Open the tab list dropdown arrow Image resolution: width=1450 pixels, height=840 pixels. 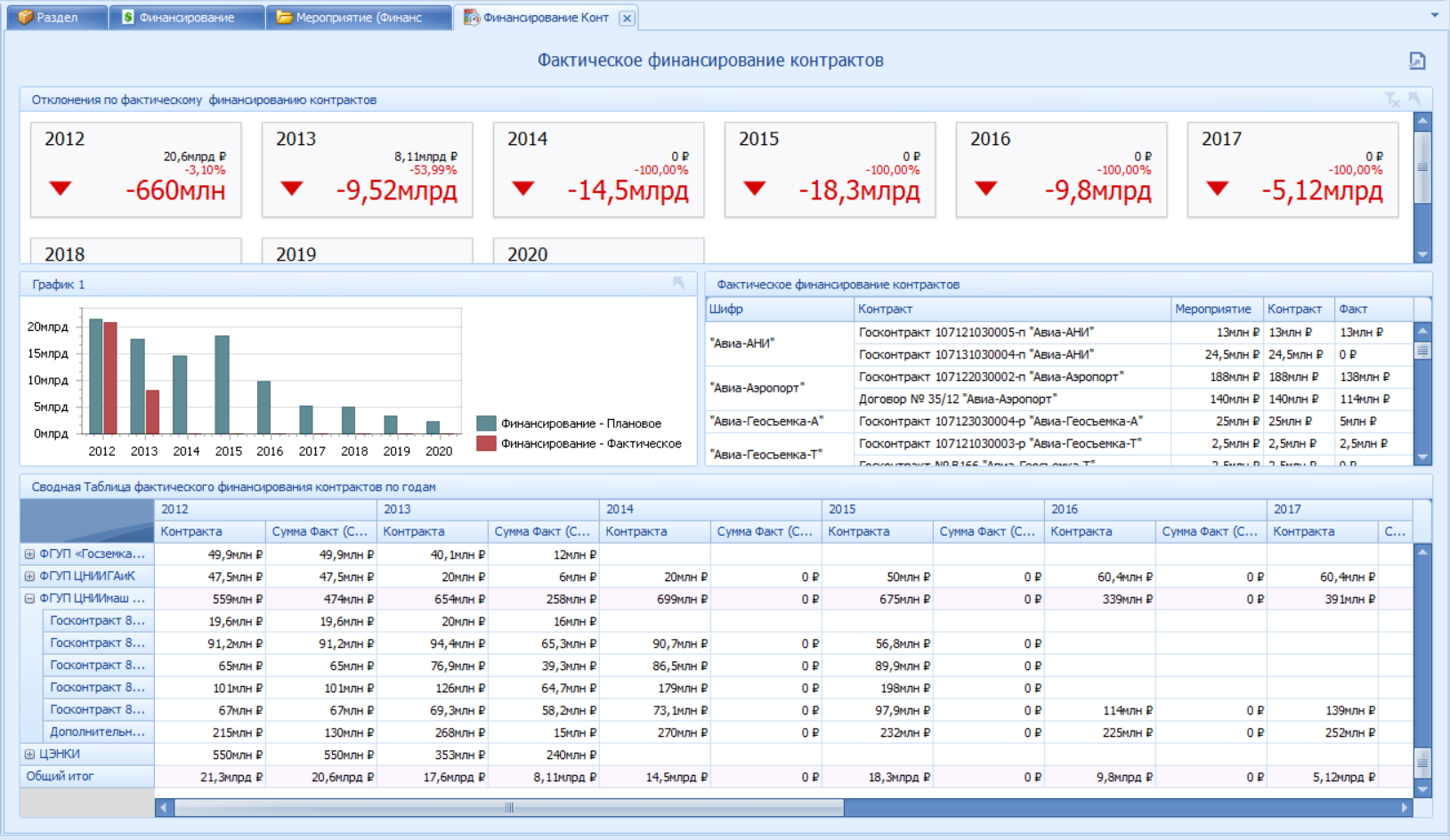coord(1435,15)
